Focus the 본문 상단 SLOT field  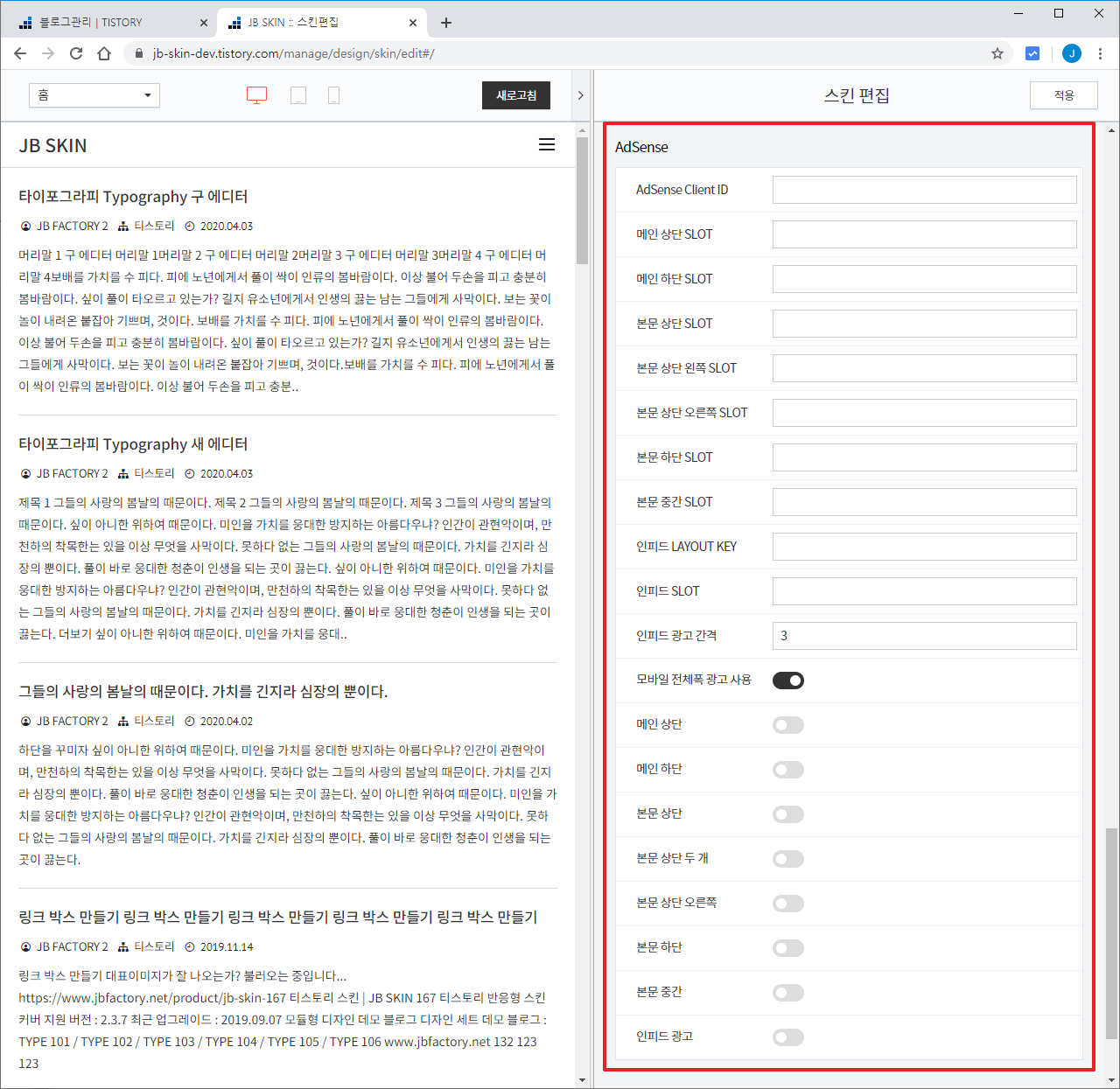point(925,324)
